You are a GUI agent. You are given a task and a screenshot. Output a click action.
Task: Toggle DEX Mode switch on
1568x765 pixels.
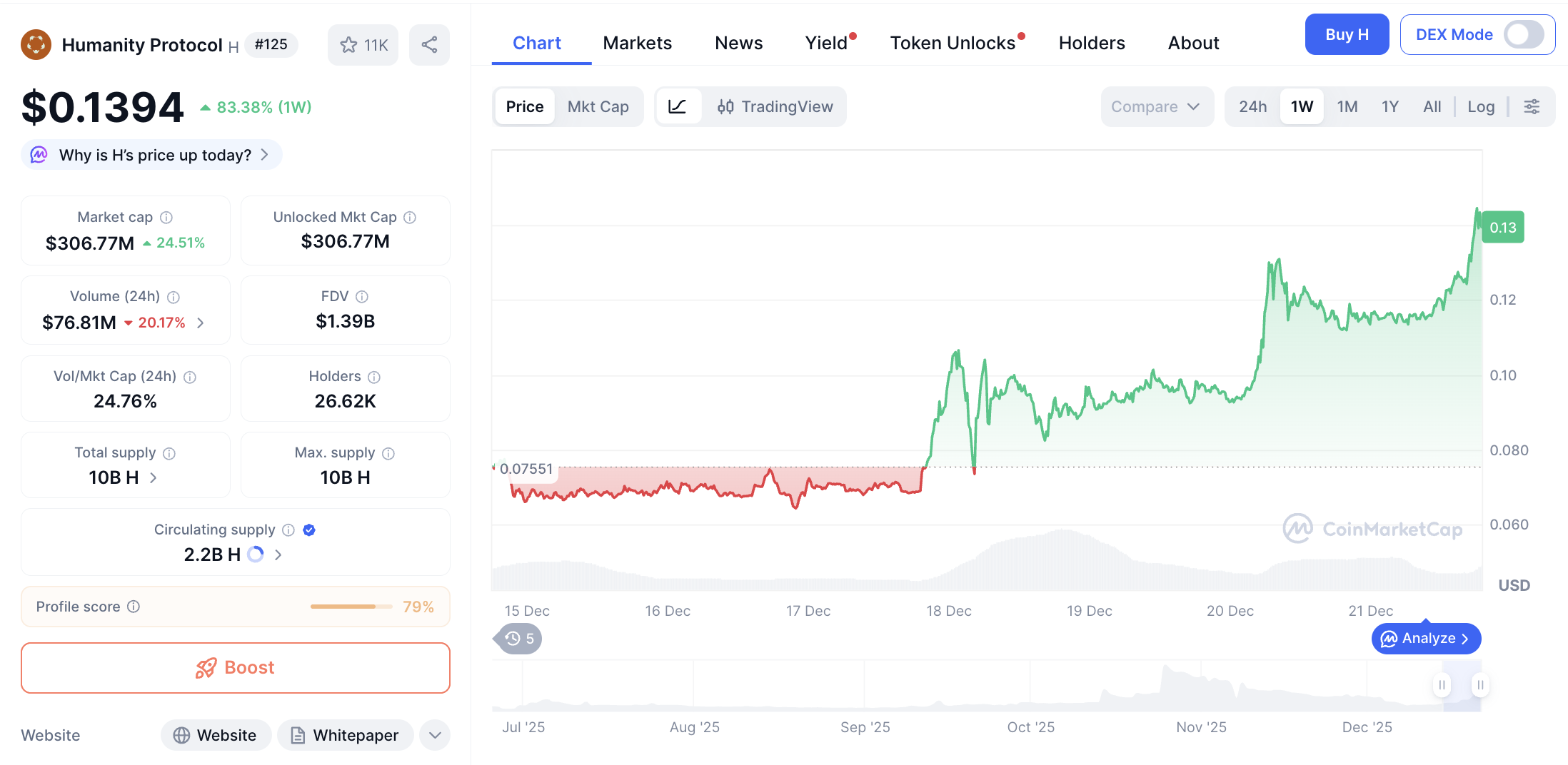[x=1523, y=35]
